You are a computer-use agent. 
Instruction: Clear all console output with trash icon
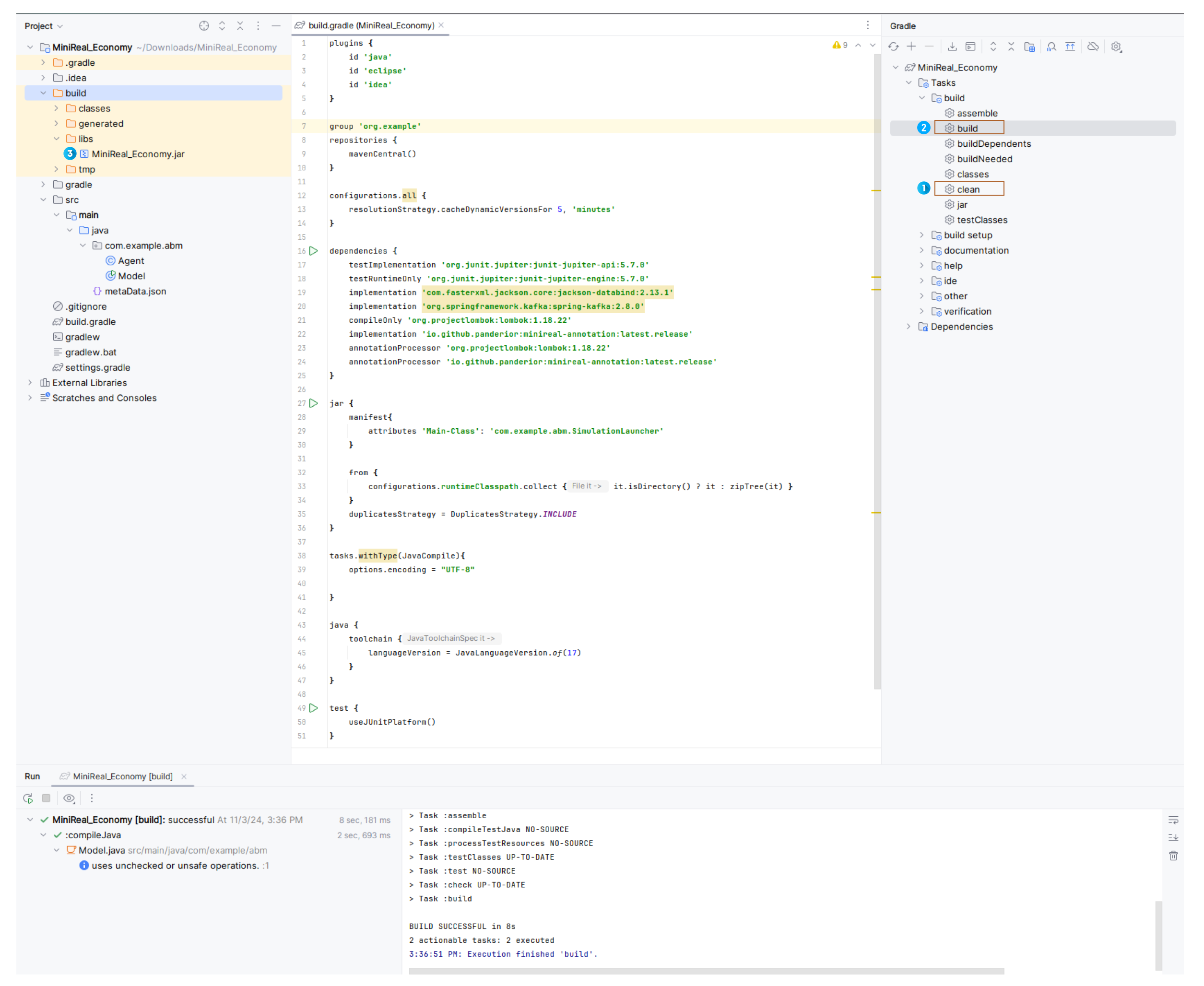point(1173,856)
